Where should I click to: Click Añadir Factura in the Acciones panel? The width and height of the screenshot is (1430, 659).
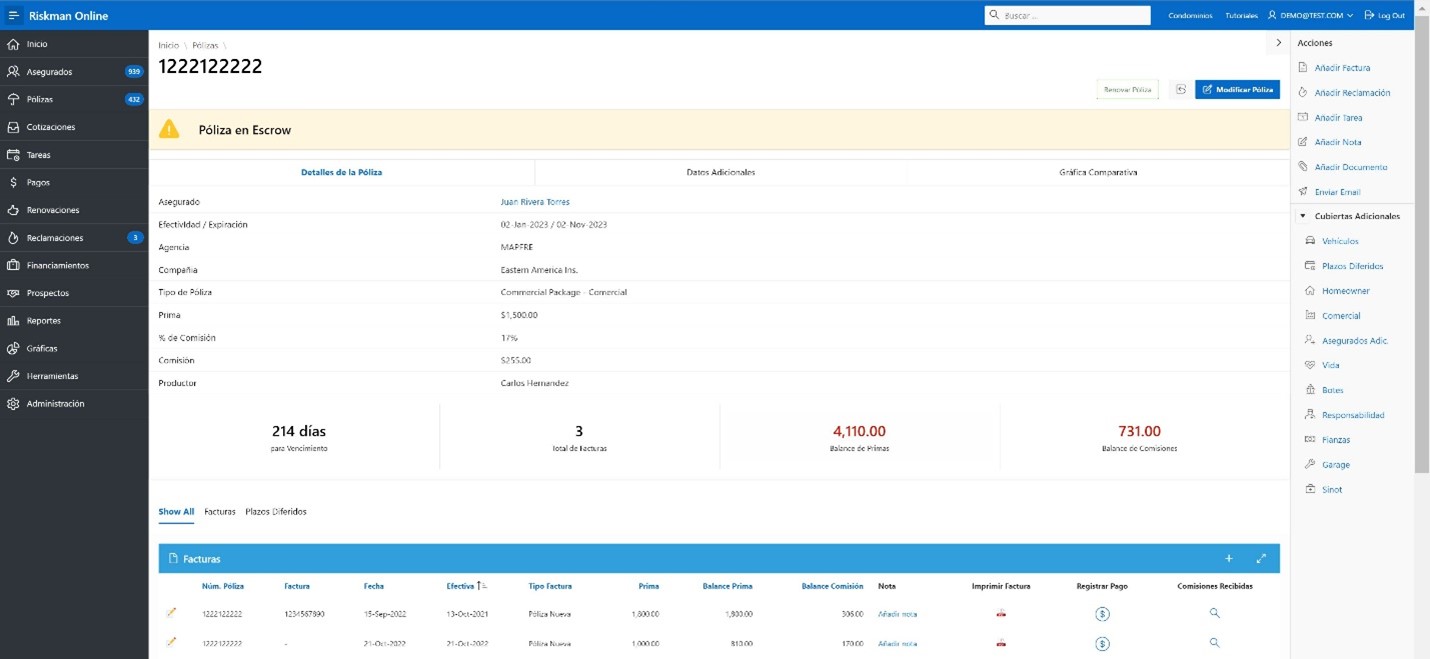coord(1342,68)
